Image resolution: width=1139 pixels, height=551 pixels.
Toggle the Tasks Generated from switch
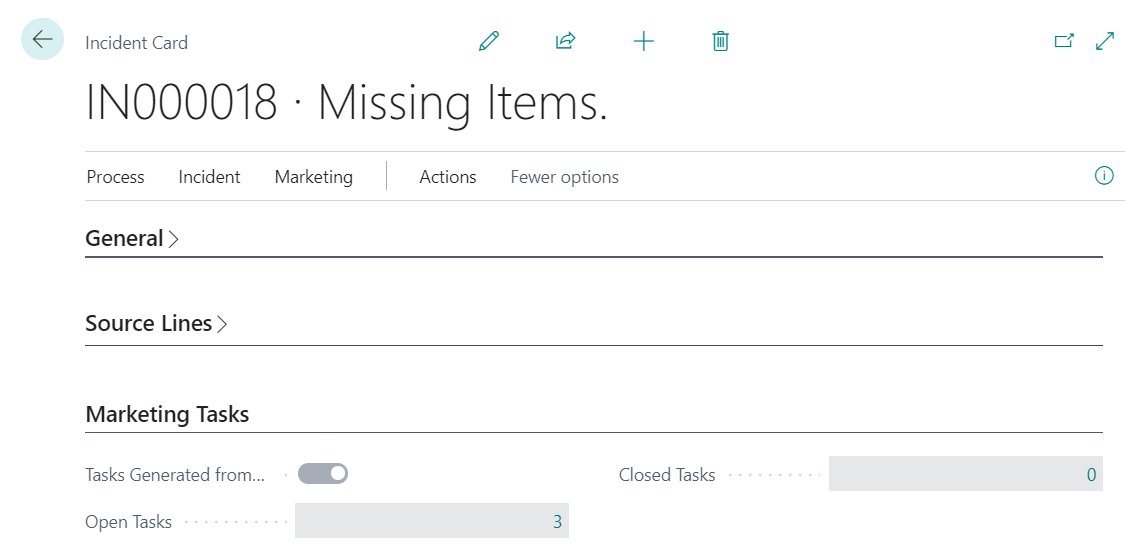323,474
